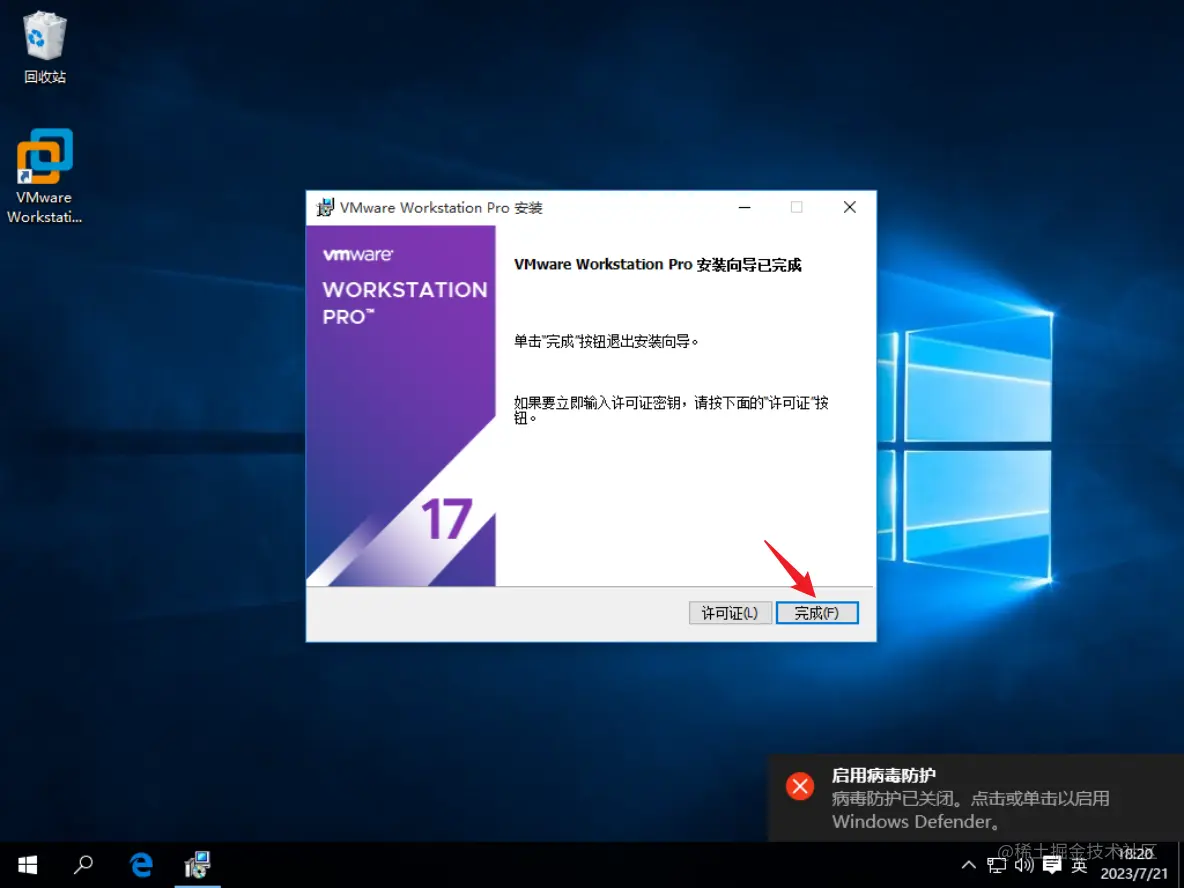
Task: Open the 许可证(L) license button
Action: [729, 612]
